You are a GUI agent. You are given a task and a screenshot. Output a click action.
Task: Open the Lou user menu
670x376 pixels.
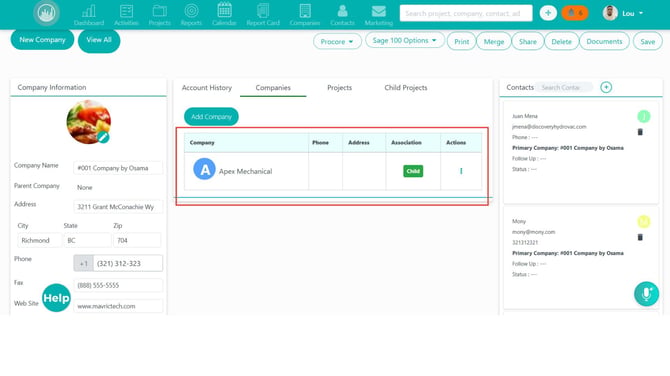click(x=631, y=13)
